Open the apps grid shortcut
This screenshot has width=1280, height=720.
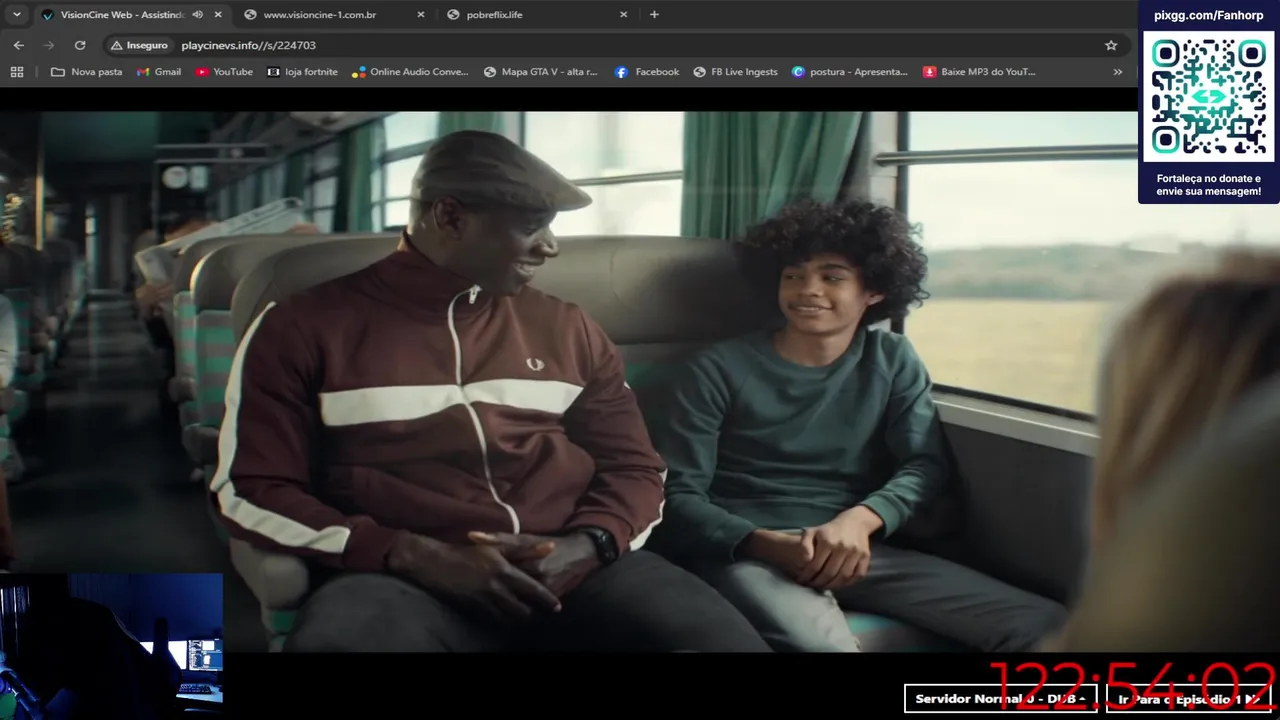tap(17, 72)
